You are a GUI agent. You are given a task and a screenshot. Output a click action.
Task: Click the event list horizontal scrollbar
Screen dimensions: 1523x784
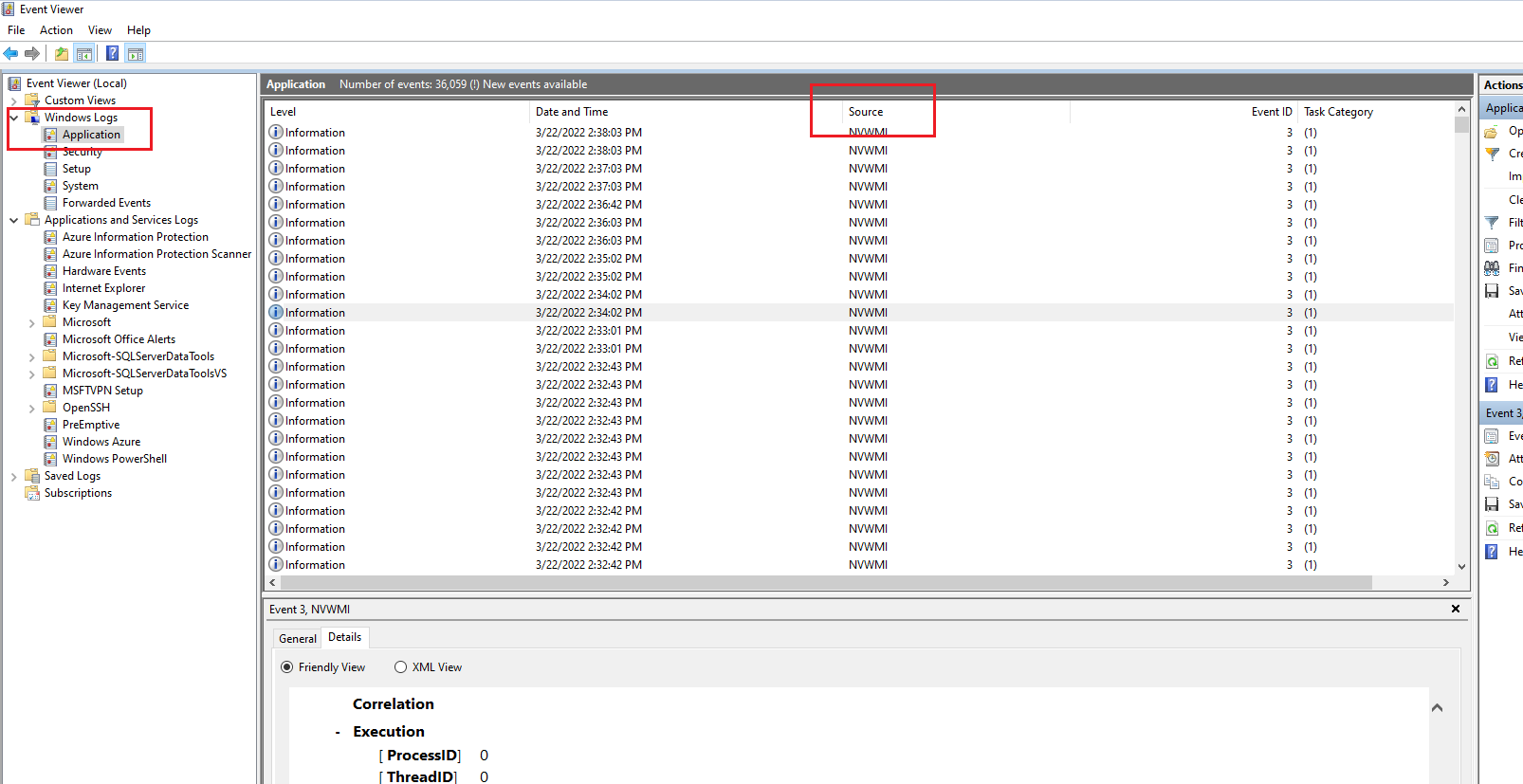click(x=826, y=582)
